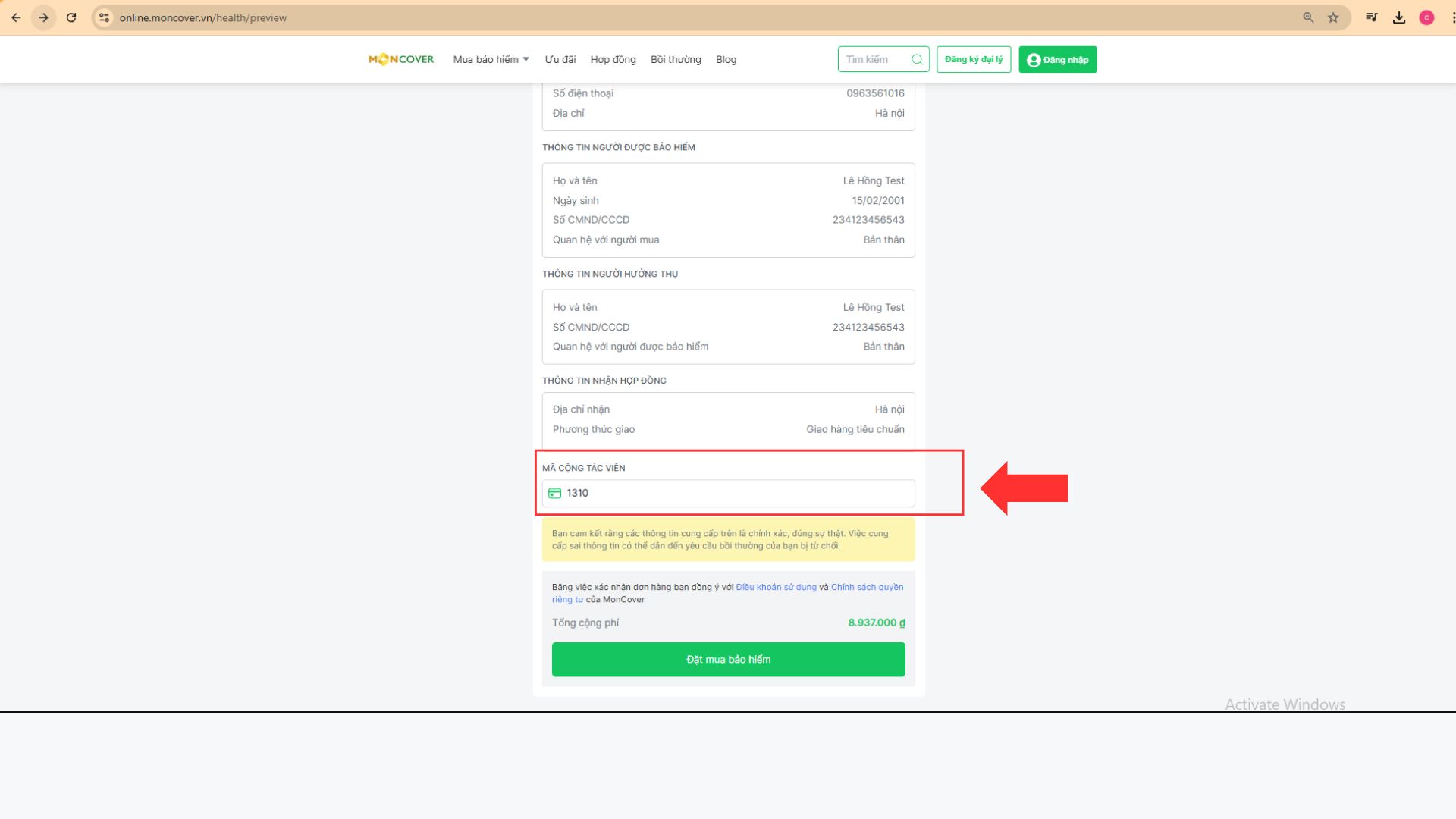Open the media control icon in toolbar
Screen dimensions: 1456x819
point(1371,17)
